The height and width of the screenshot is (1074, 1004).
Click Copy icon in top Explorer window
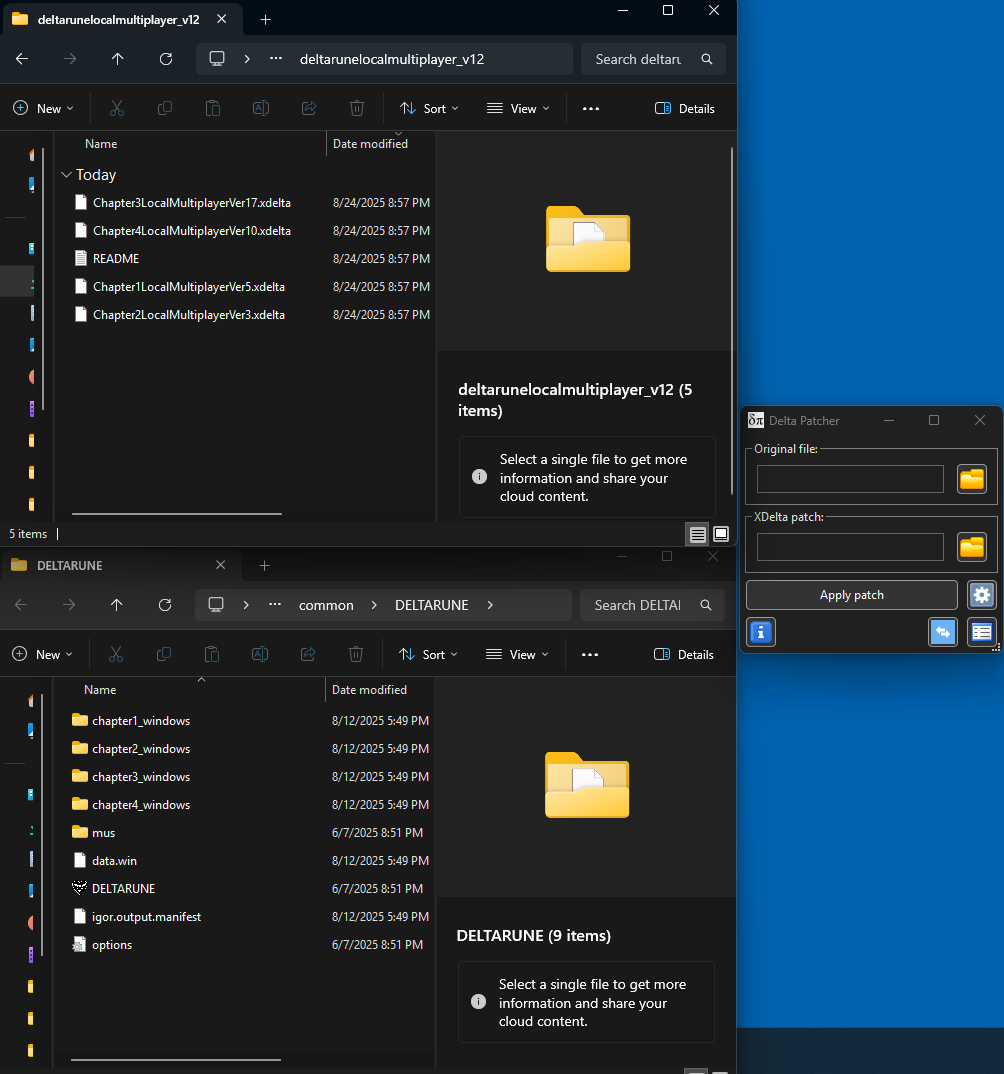point(165,108)
